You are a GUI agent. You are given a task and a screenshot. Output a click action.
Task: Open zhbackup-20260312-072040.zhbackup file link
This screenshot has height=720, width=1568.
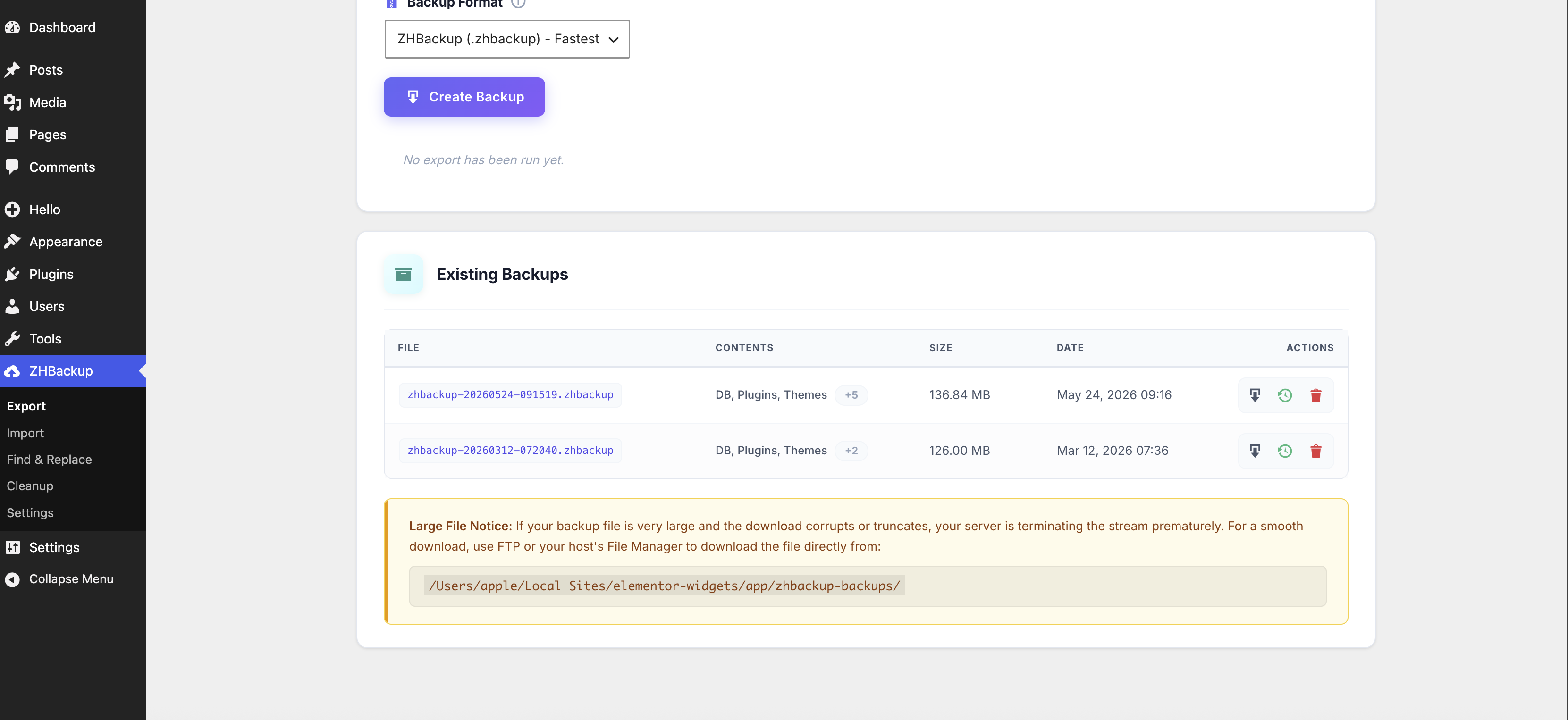(x=510, y=451)
